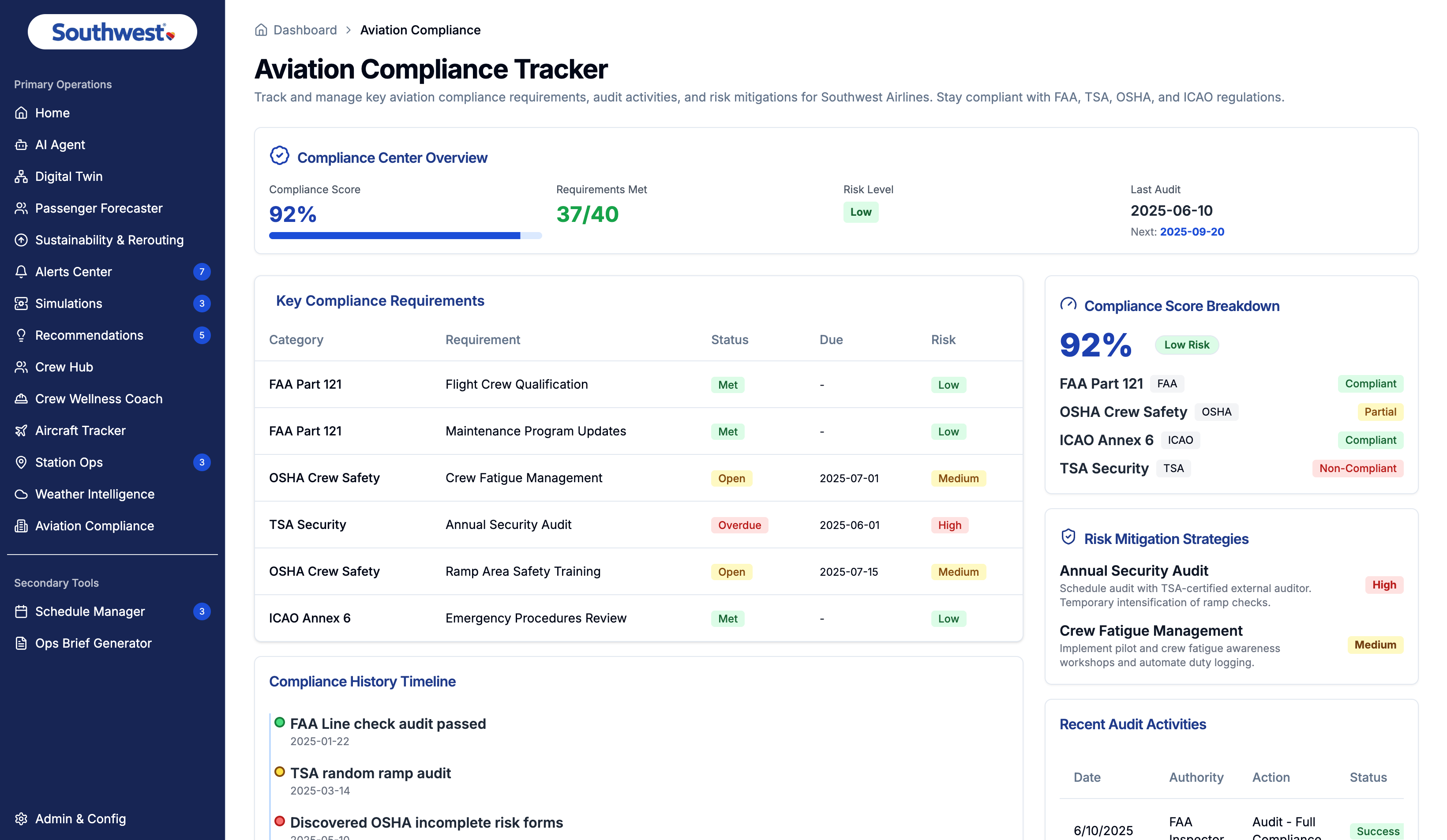Viewport: 1447px width, 840px height.
Task: Click the Passenger Forecaster people icon
Action: pos(21,208)
